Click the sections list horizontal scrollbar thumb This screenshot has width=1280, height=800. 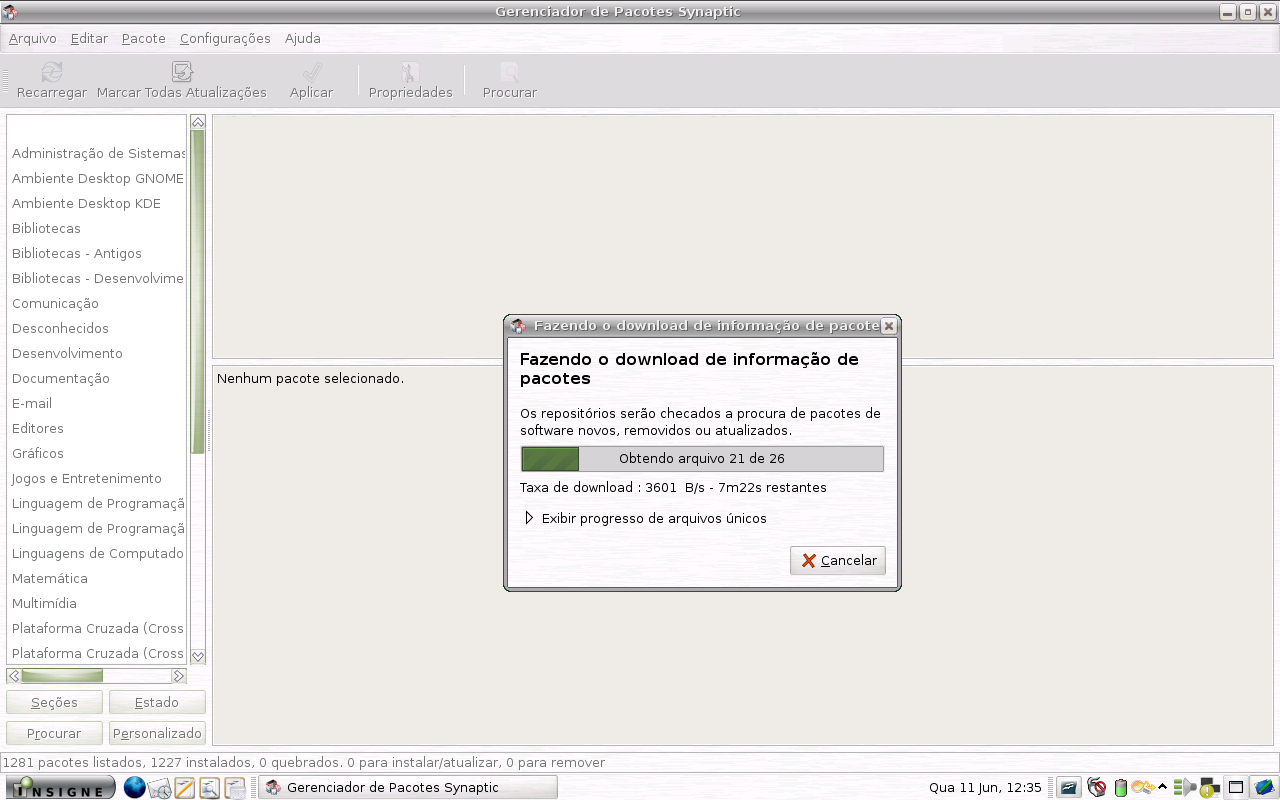[x=62, y=676]
